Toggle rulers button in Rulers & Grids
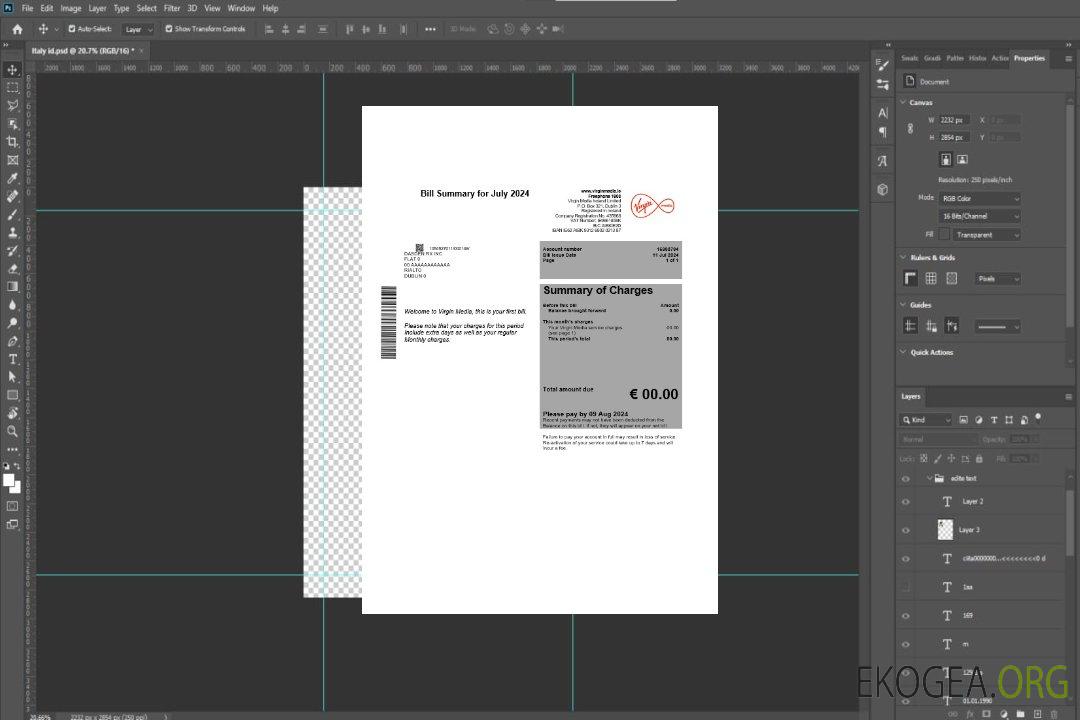Image resolution: width=1080 pixels, height=720 pixels. tap(910, 278)
